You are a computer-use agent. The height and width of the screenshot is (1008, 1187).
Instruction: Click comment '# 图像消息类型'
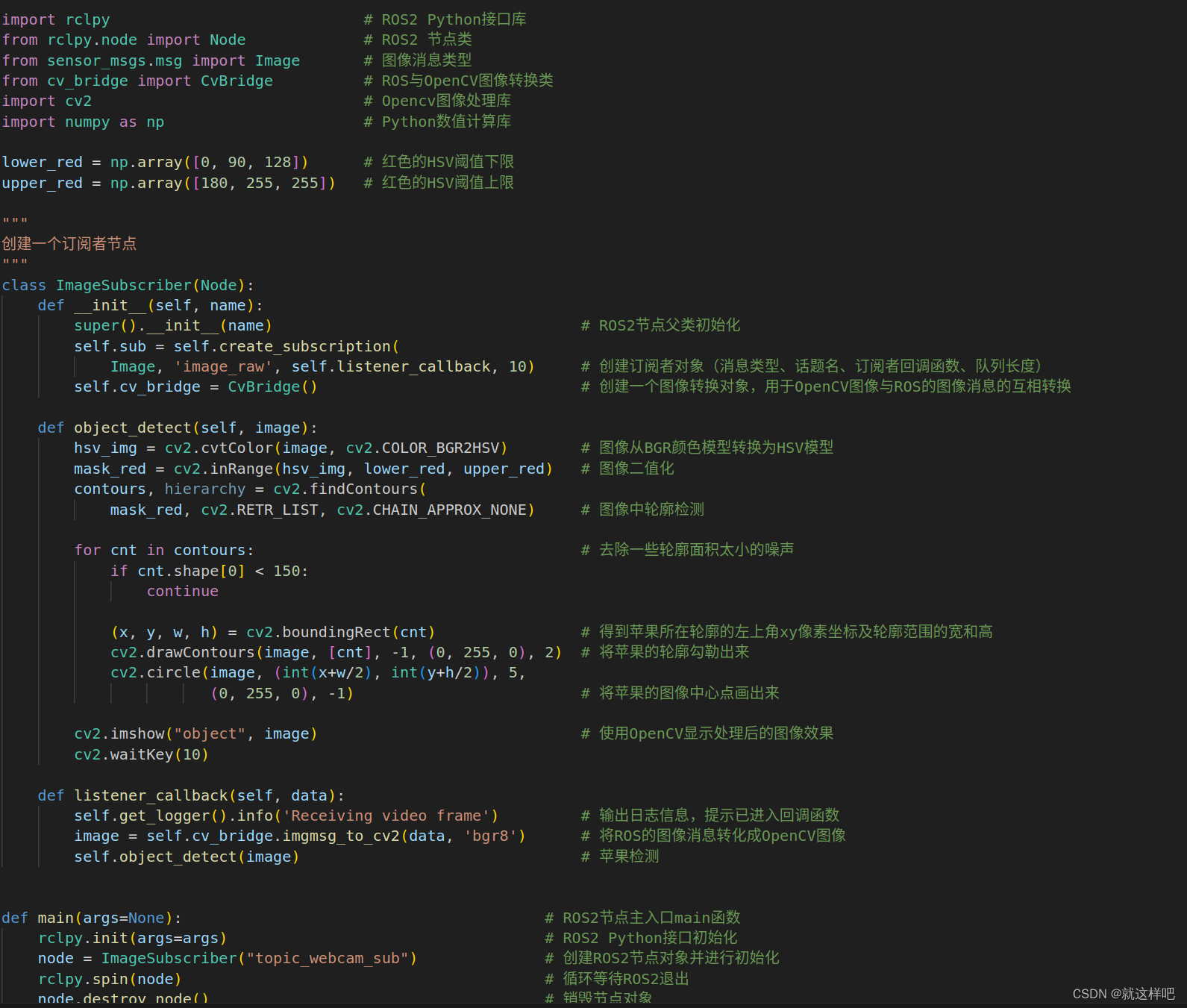click(418, 60)
